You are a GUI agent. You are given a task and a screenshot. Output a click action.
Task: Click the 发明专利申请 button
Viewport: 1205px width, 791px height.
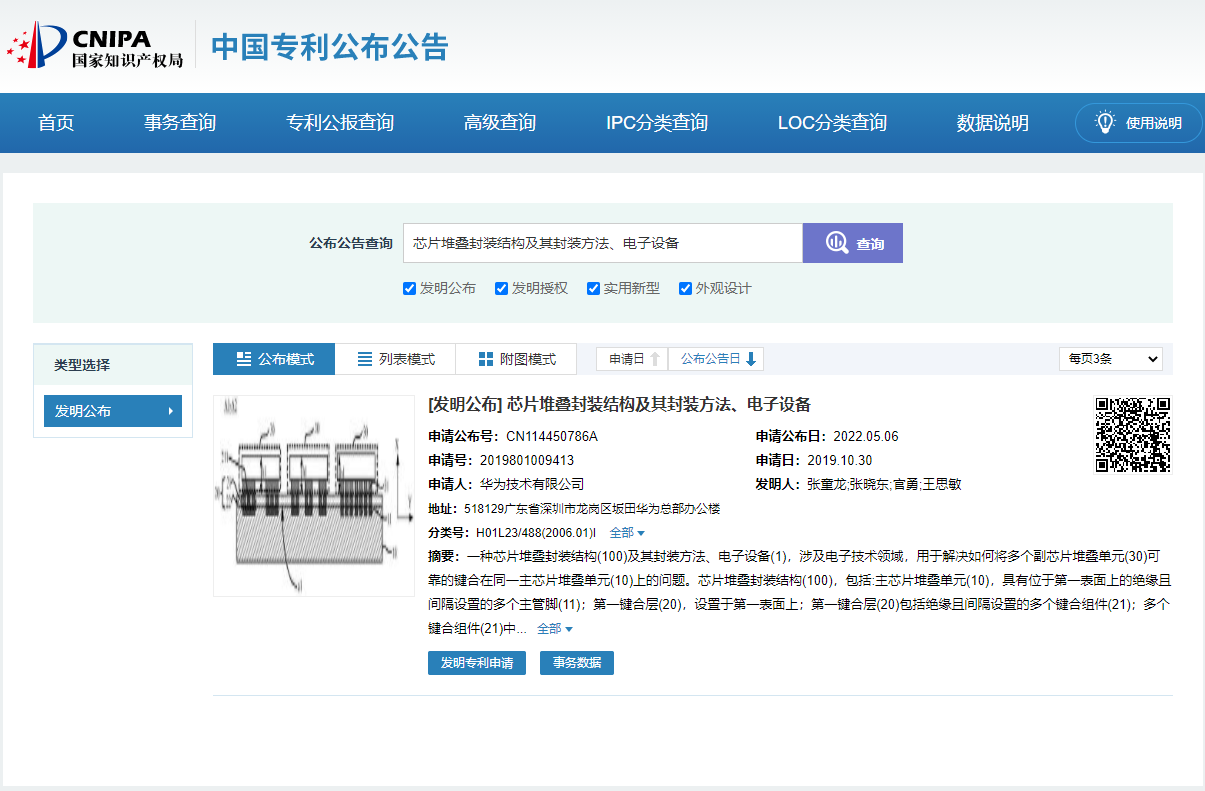[x=477, y=662]
